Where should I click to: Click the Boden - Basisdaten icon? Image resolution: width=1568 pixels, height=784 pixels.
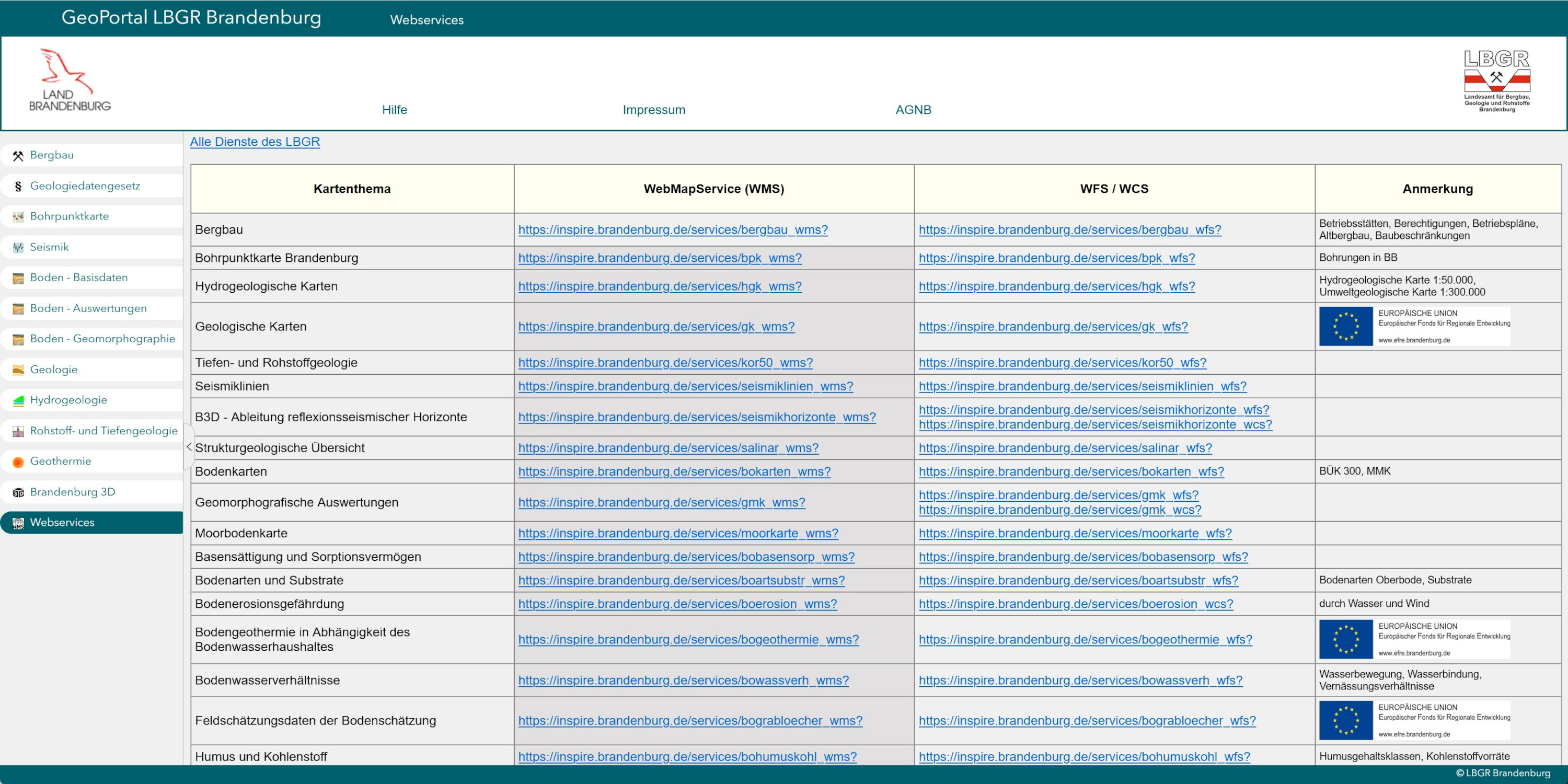click(x=18, y=278)
